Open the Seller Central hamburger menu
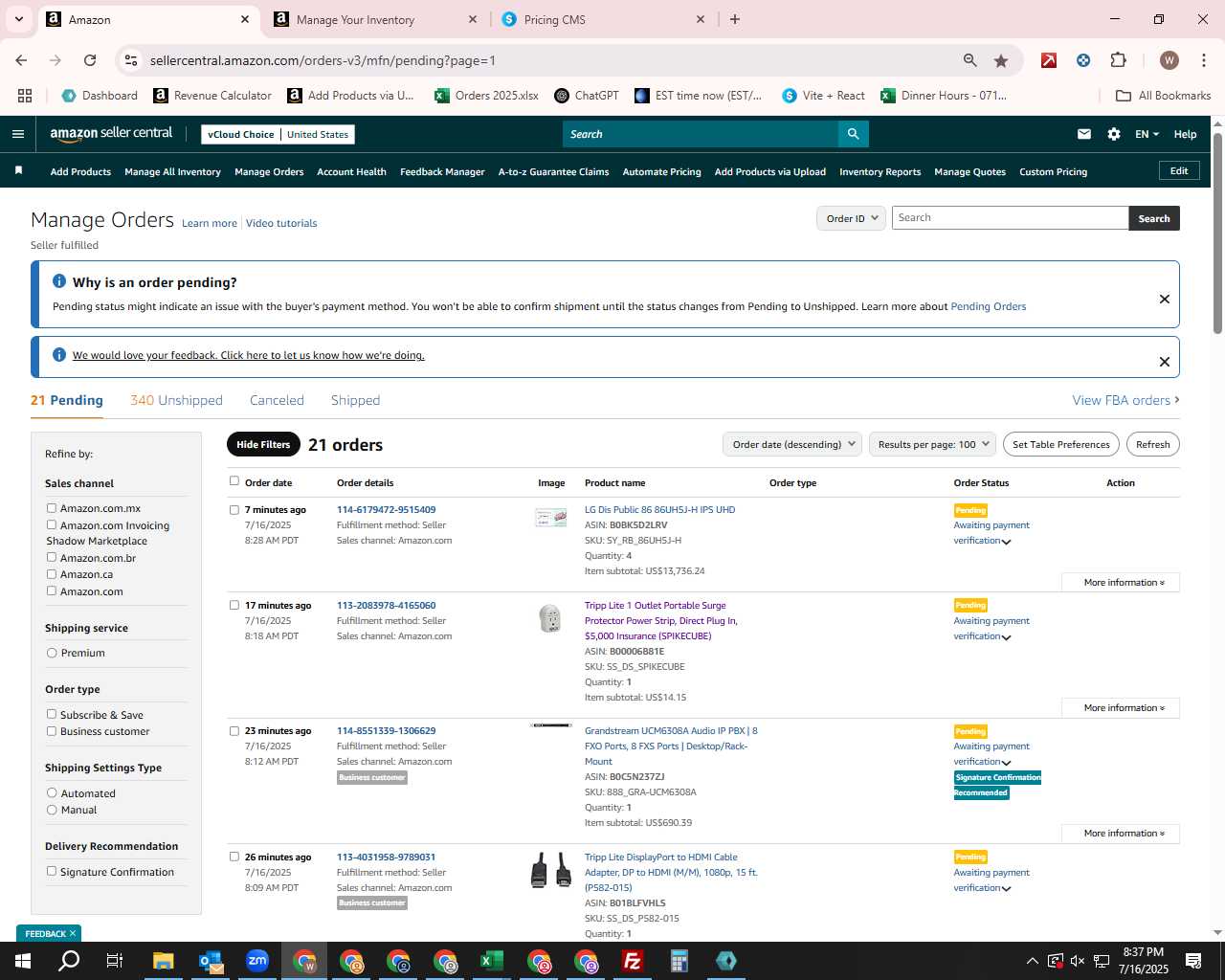This screenshot has width=1225, height=980. pos(17,134)
